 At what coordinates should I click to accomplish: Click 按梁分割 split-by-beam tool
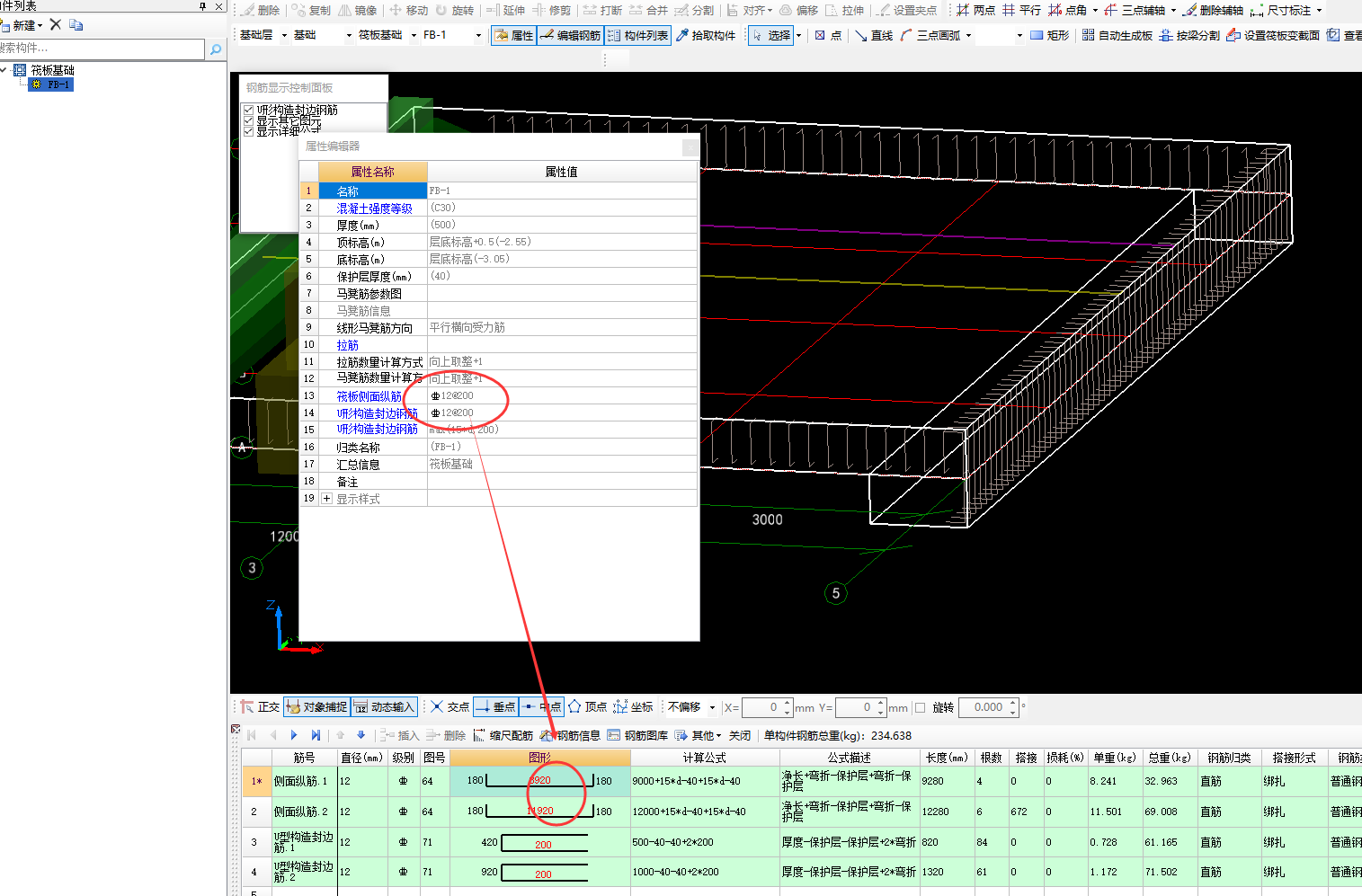click(x=1190, y=35)
